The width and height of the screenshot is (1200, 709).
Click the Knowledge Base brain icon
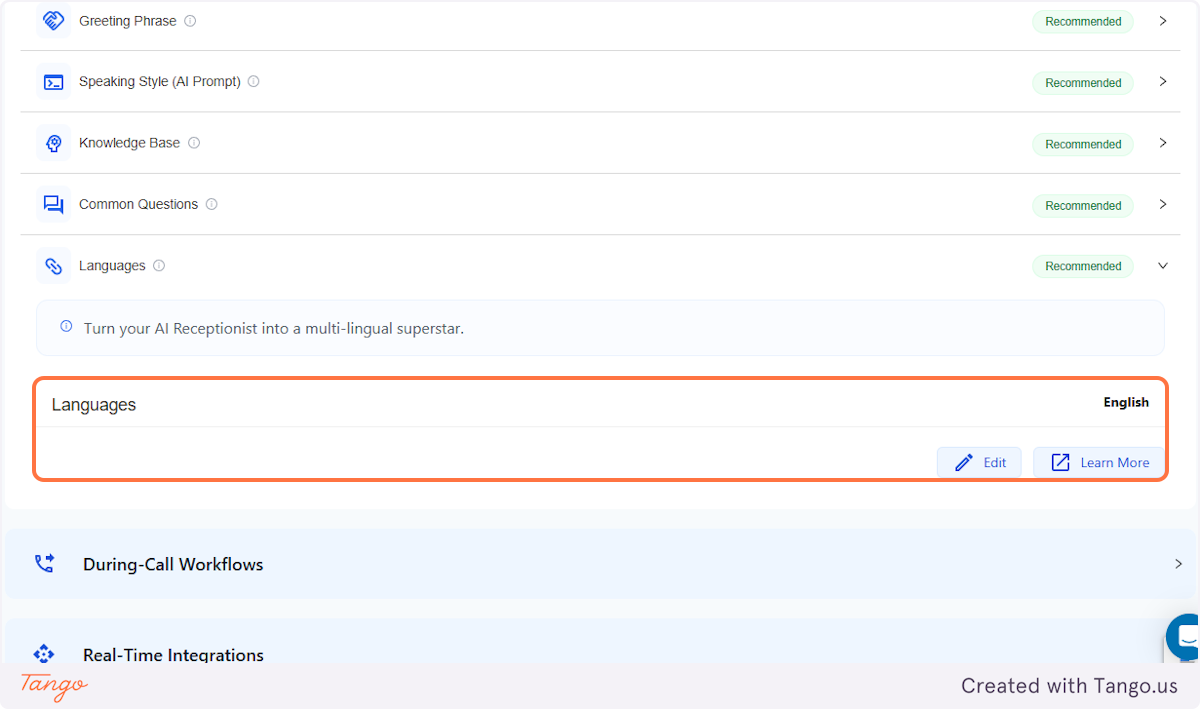coord(53,143)
